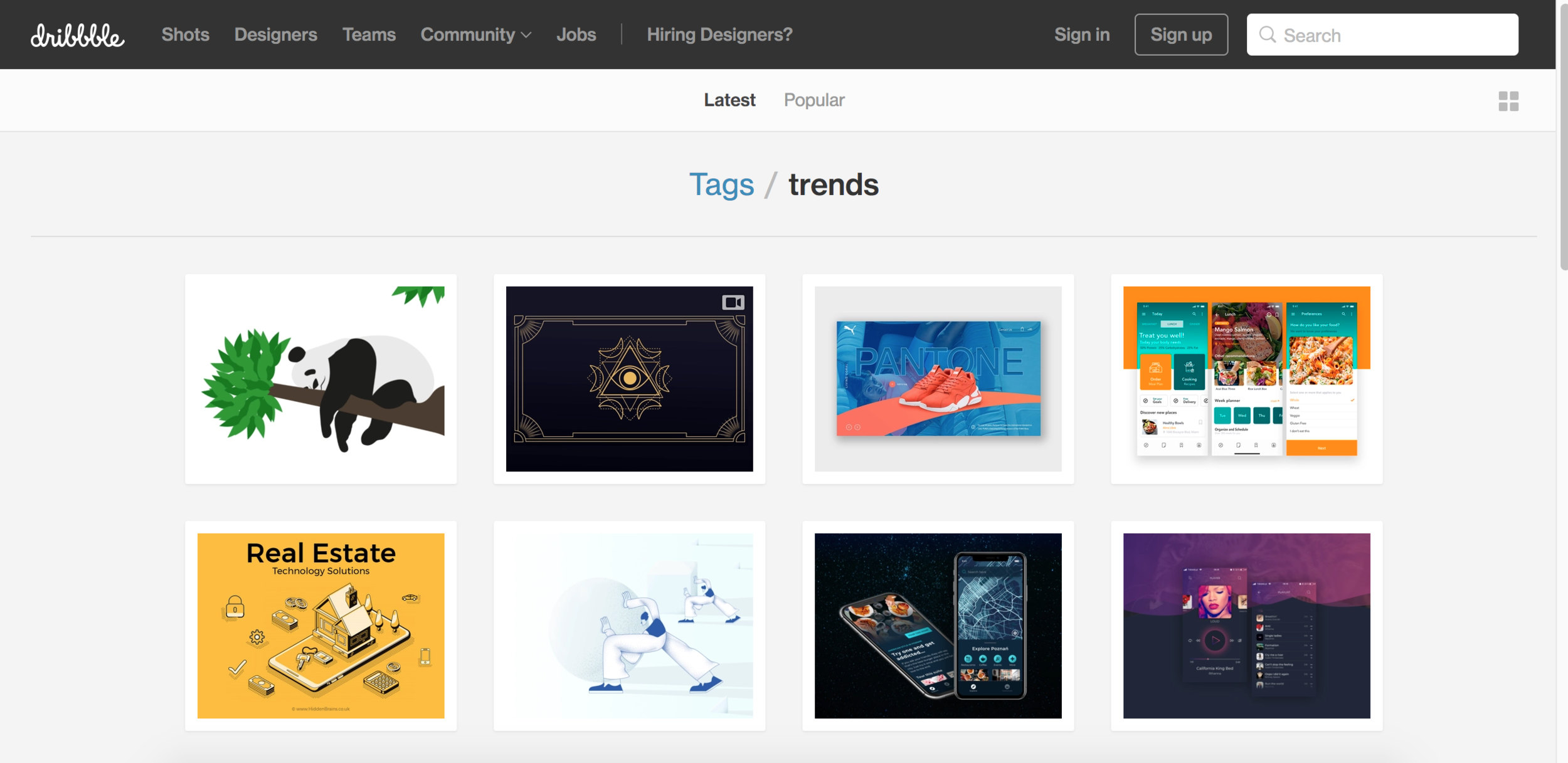
Task: Switch to the Popular tab
Action: (x=813, y=100)
